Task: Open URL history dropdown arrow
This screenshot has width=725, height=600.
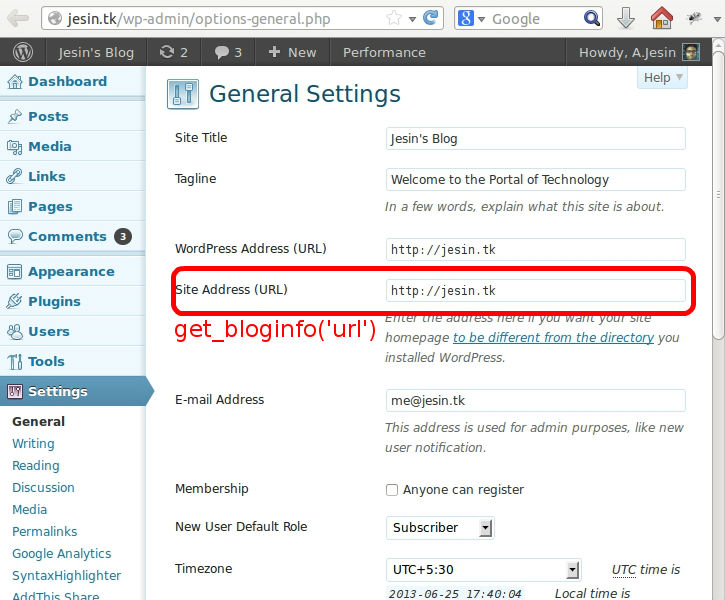Action: point(412,19)
